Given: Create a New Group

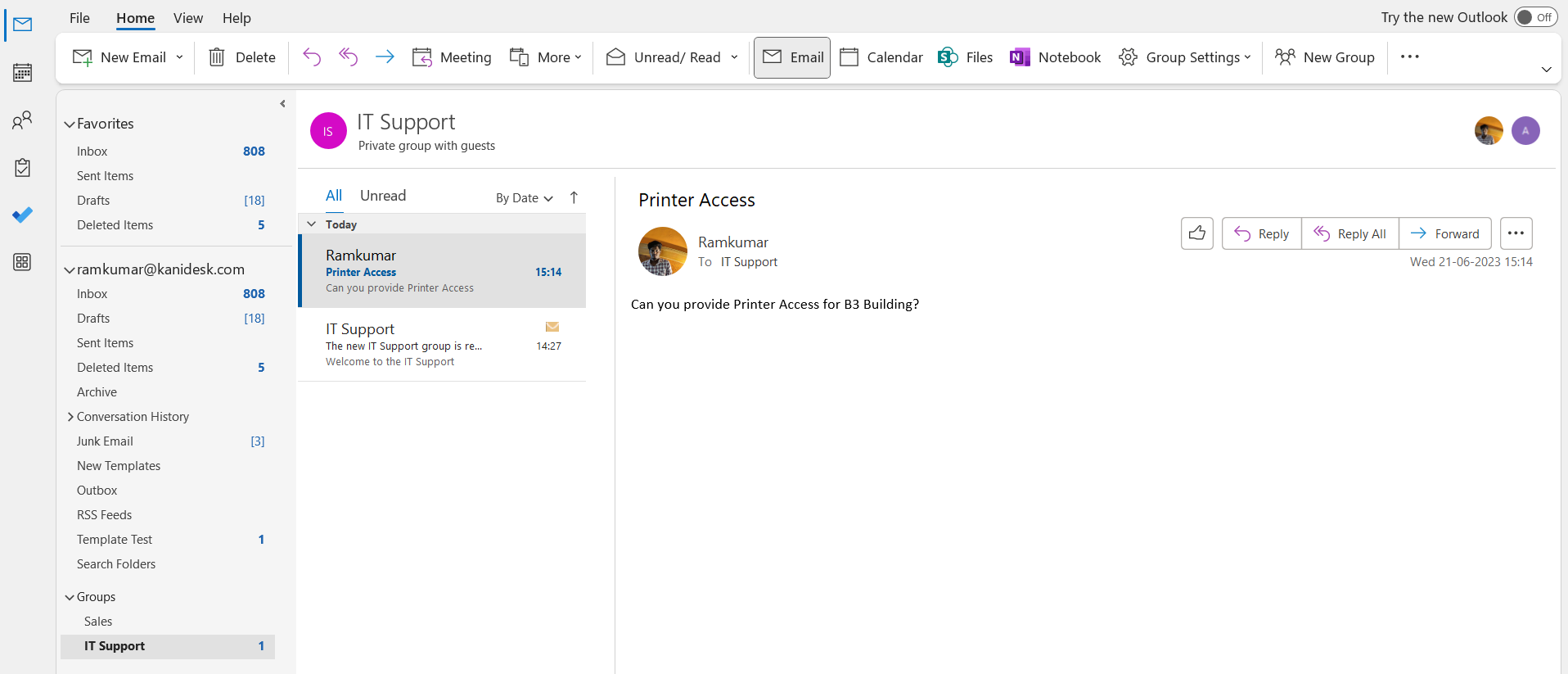Looking at the screenshot, I should [x=1325, y=57].
